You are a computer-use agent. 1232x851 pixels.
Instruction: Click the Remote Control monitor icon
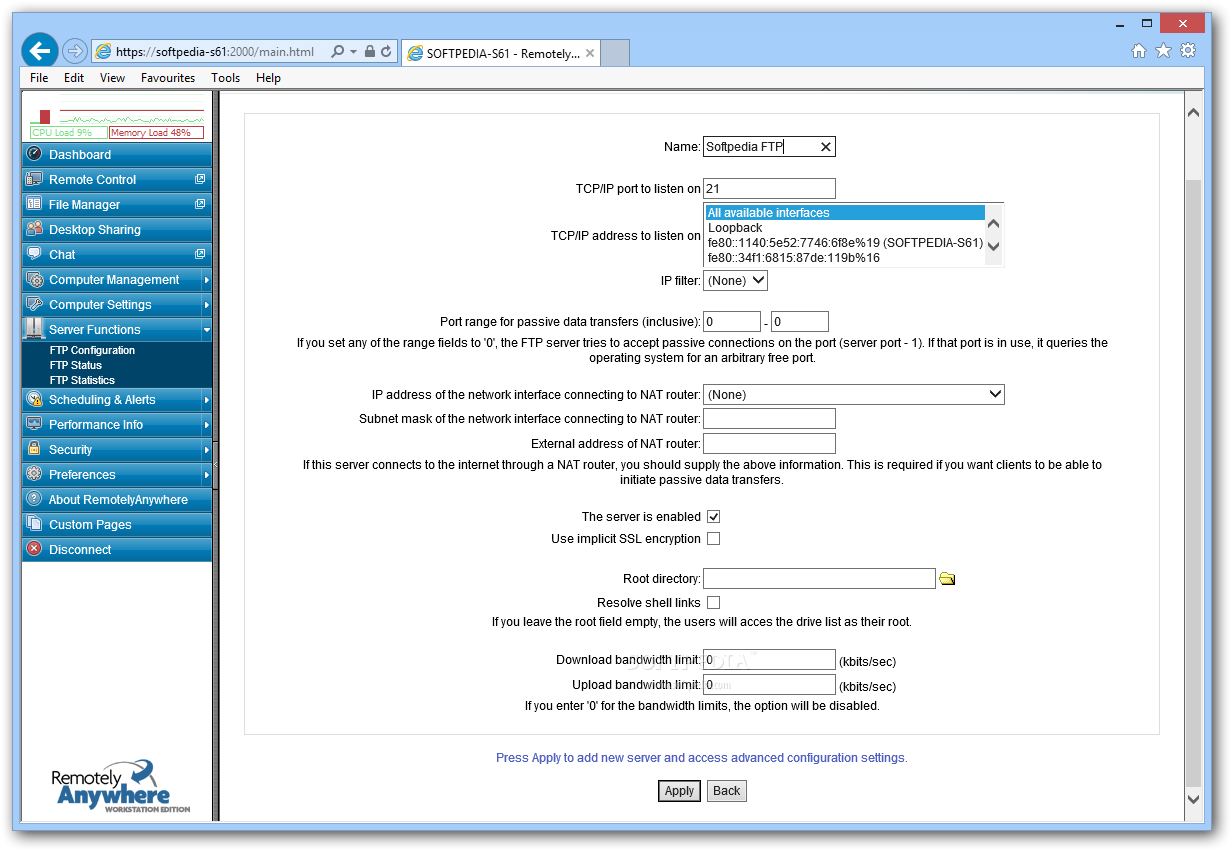pos(34,179)
